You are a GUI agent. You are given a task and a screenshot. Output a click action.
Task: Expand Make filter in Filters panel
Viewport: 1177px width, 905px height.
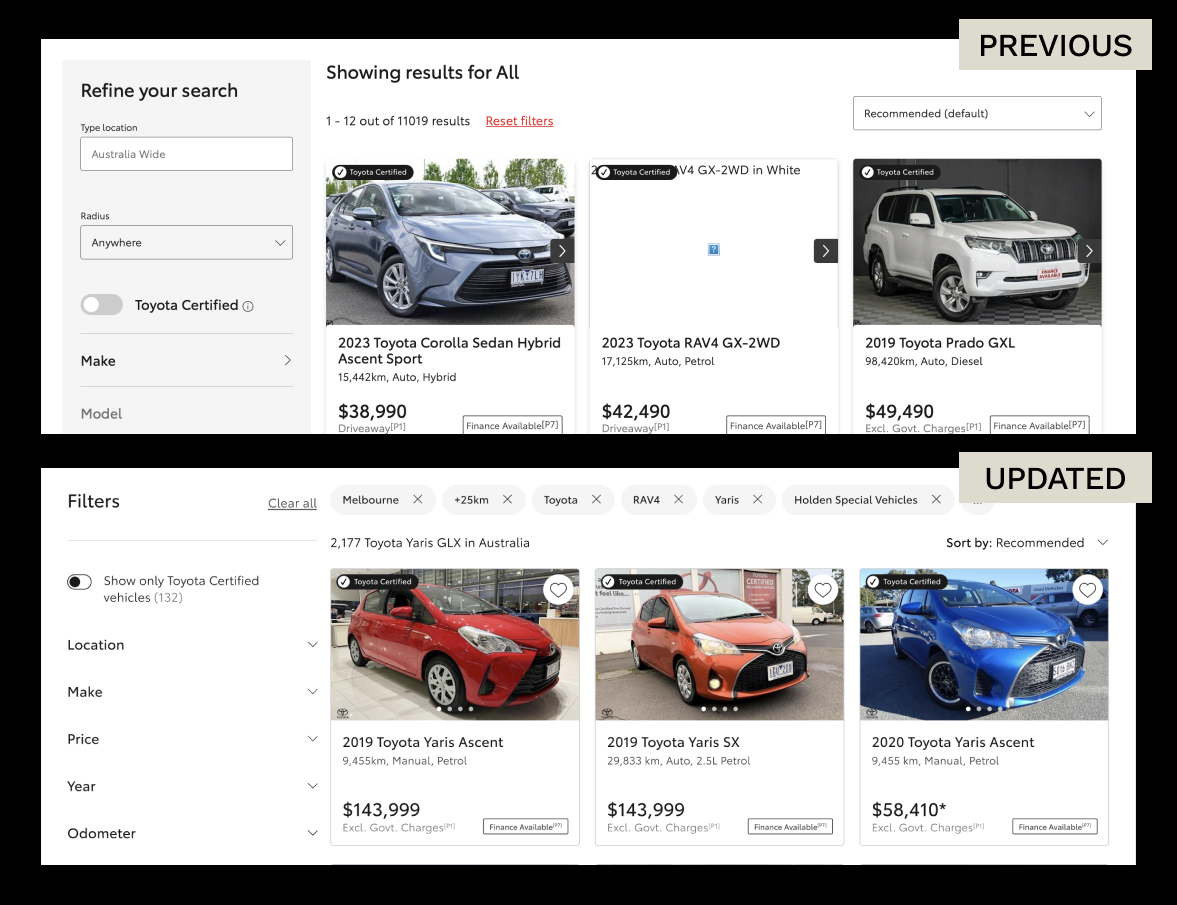192,692
